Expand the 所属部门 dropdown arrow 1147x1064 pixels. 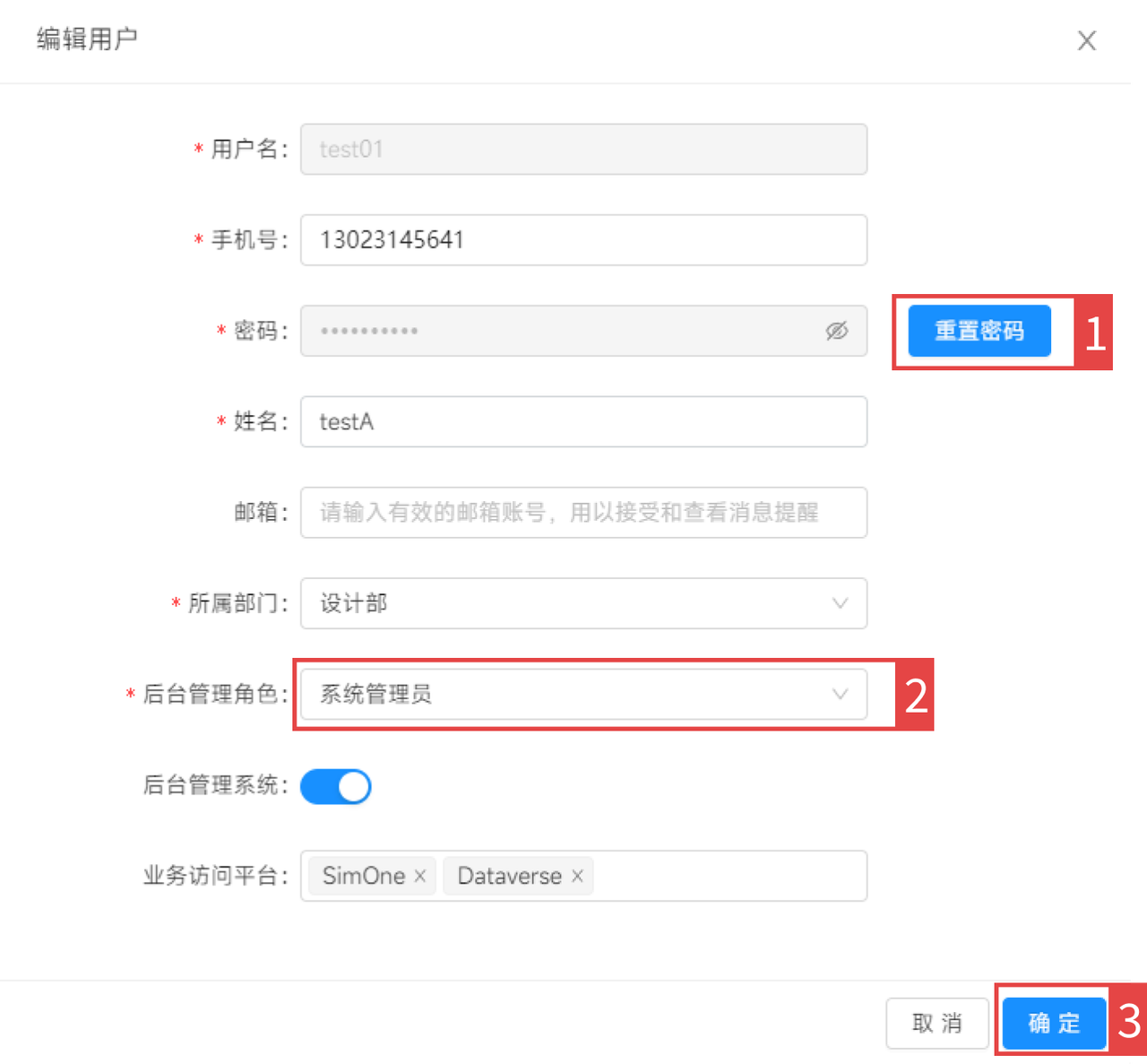(840, 603)
